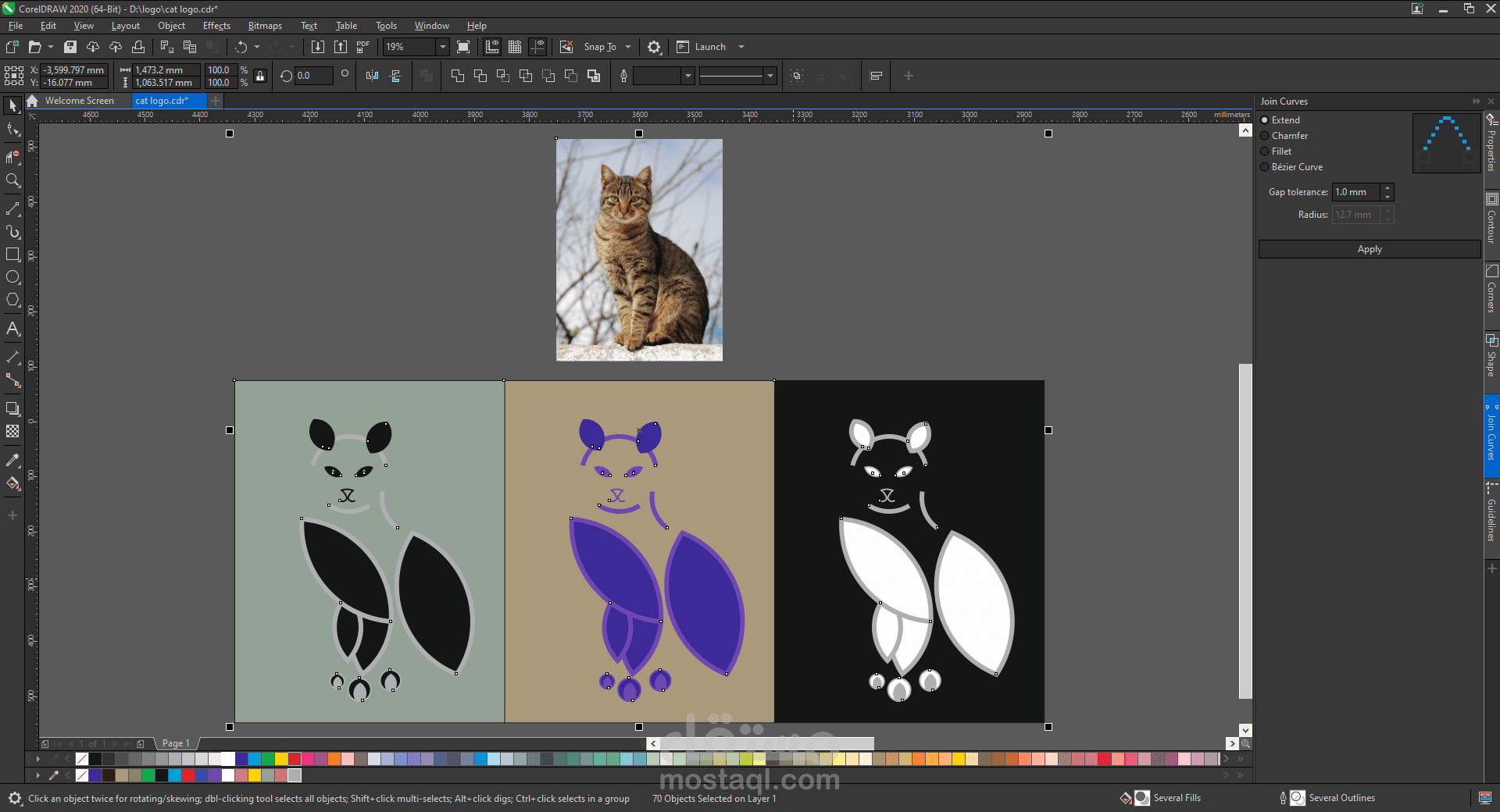Select the Zoom tool magnifier

[12, 180]
